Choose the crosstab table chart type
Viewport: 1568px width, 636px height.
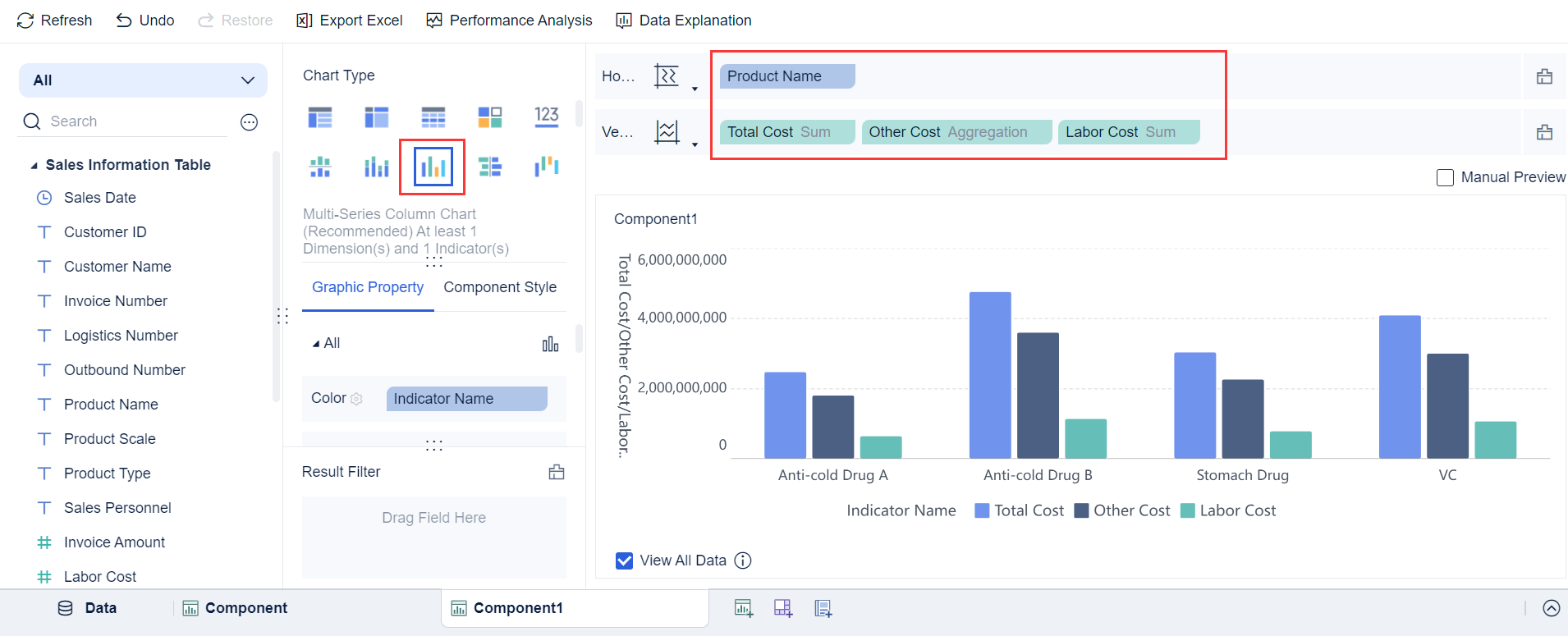click(x=377, y=117)
